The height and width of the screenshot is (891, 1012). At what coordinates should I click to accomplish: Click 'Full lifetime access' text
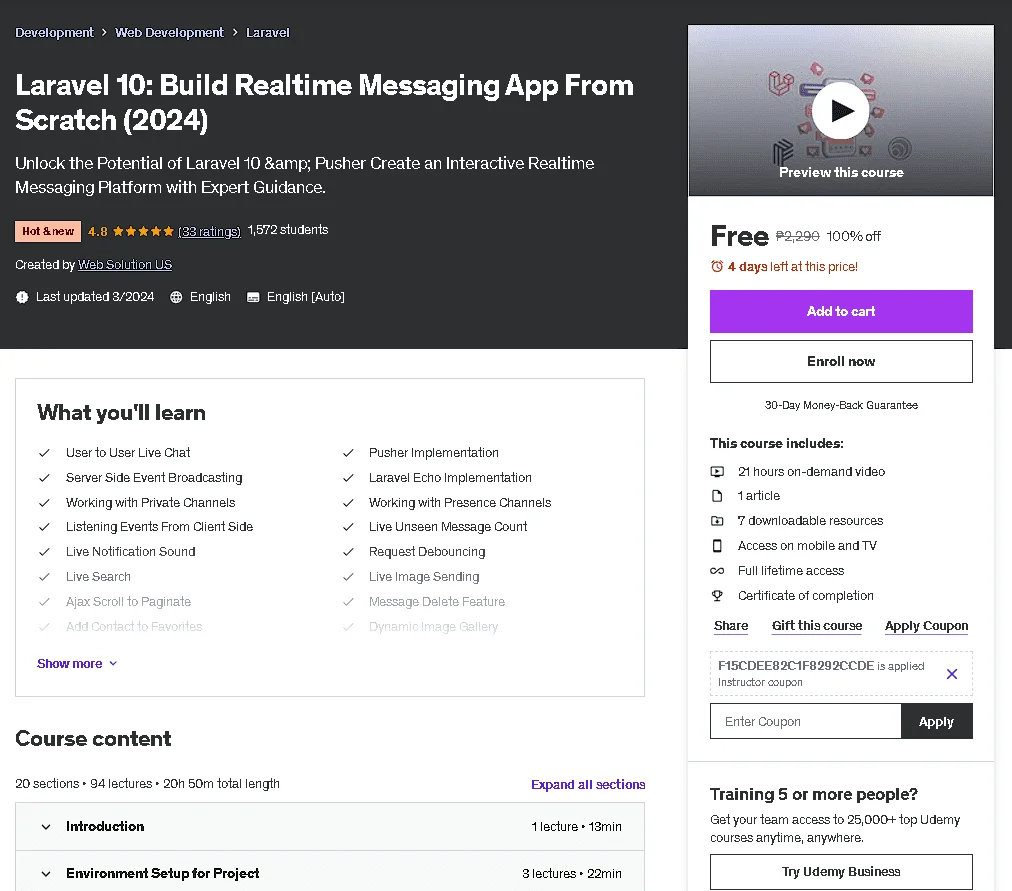791,571
